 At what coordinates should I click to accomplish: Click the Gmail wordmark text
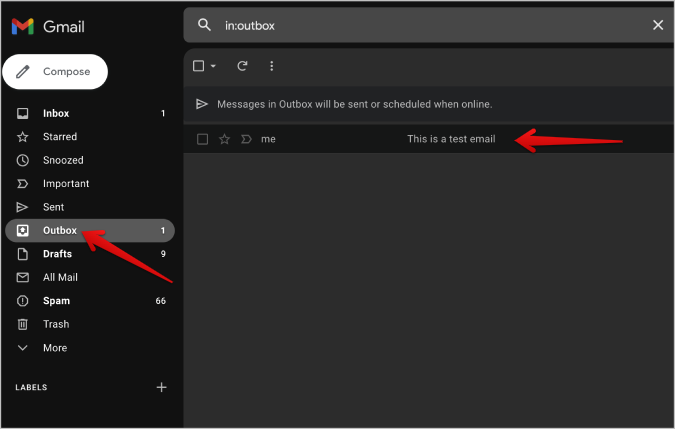64,27
